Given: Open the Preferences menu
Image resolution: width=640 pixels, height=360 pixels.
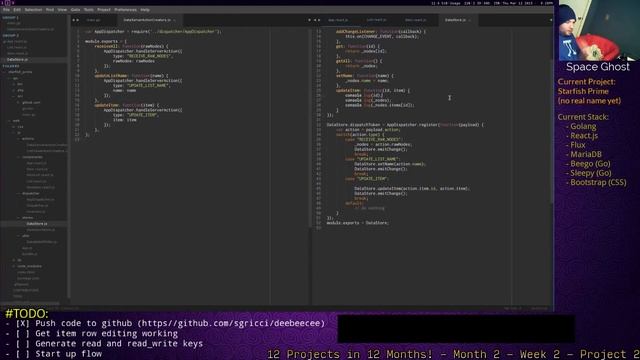Looking at the screenshot, I should (x=125, y=9).
